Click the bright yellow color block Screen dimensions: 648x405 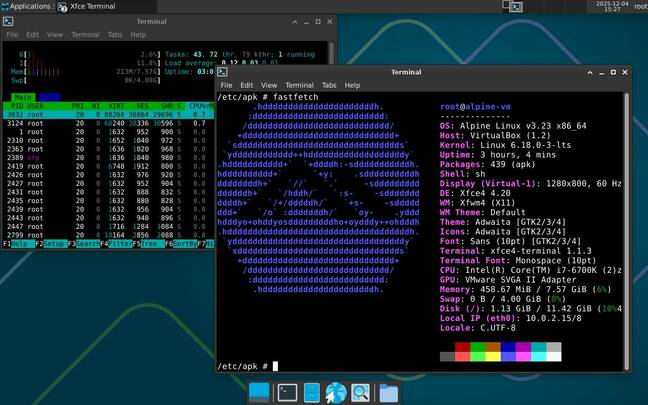click(493, 356)
